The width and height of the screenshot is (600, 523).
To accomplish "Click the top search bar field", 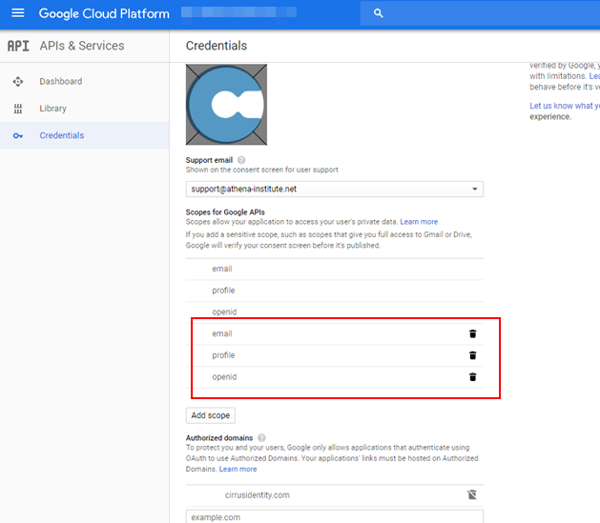I will pyautogui.click(x=480, y=13).
